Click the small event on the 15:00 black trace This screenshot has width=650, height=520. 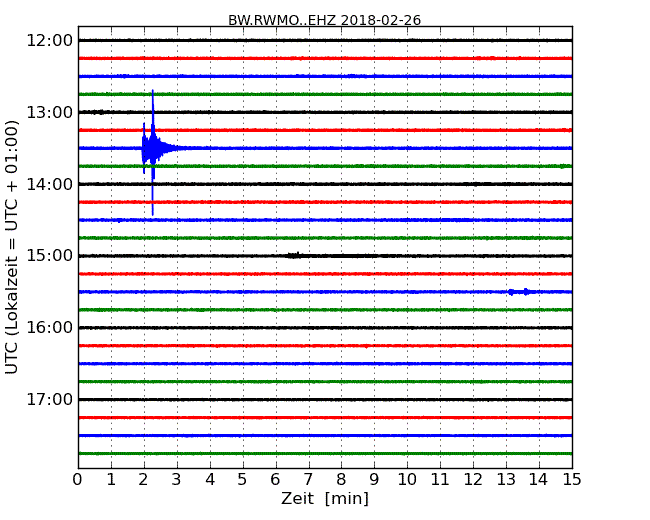pos(294,255)
